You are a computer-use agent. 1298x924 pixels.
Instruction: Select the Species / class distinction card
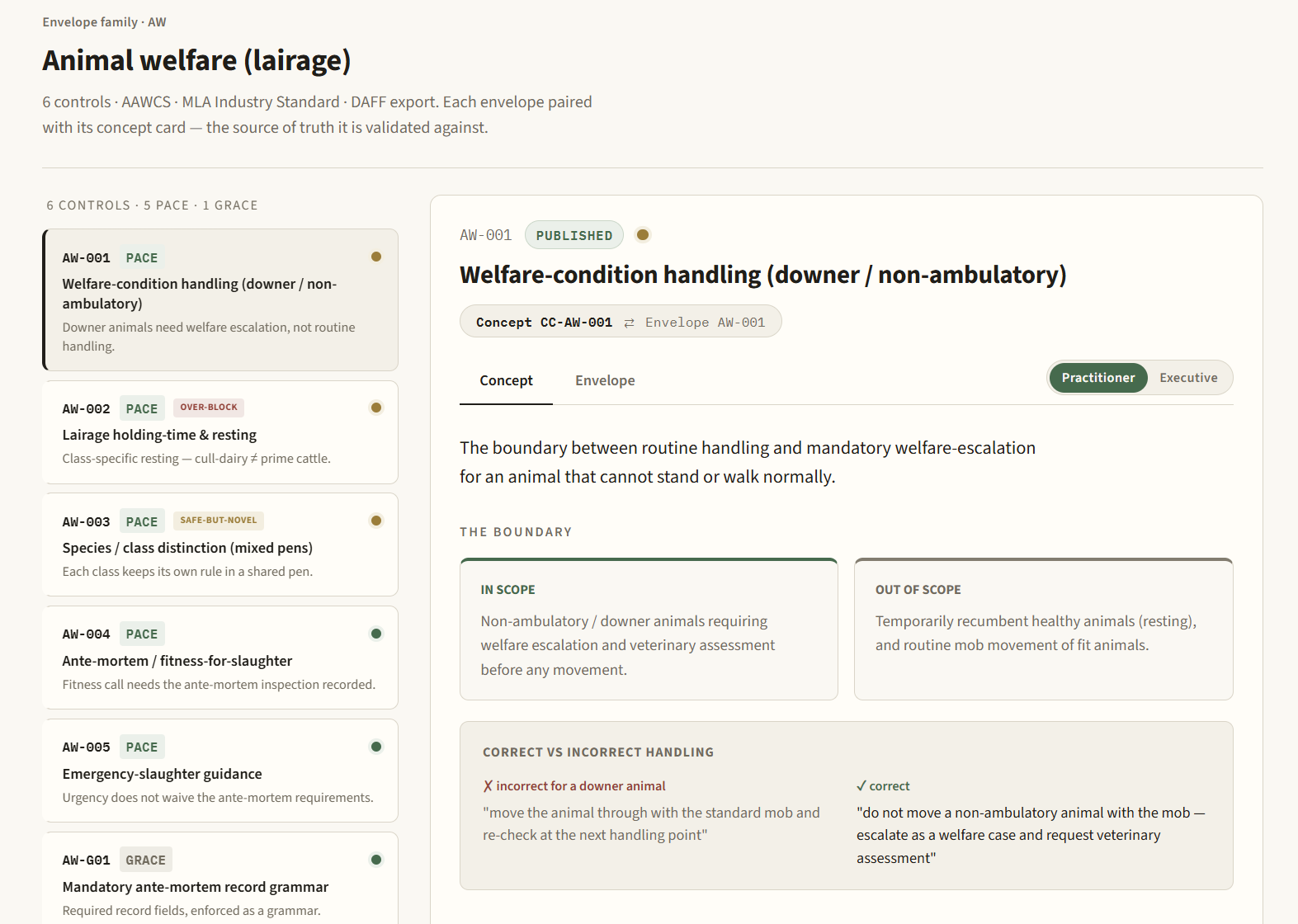point(220,544)
